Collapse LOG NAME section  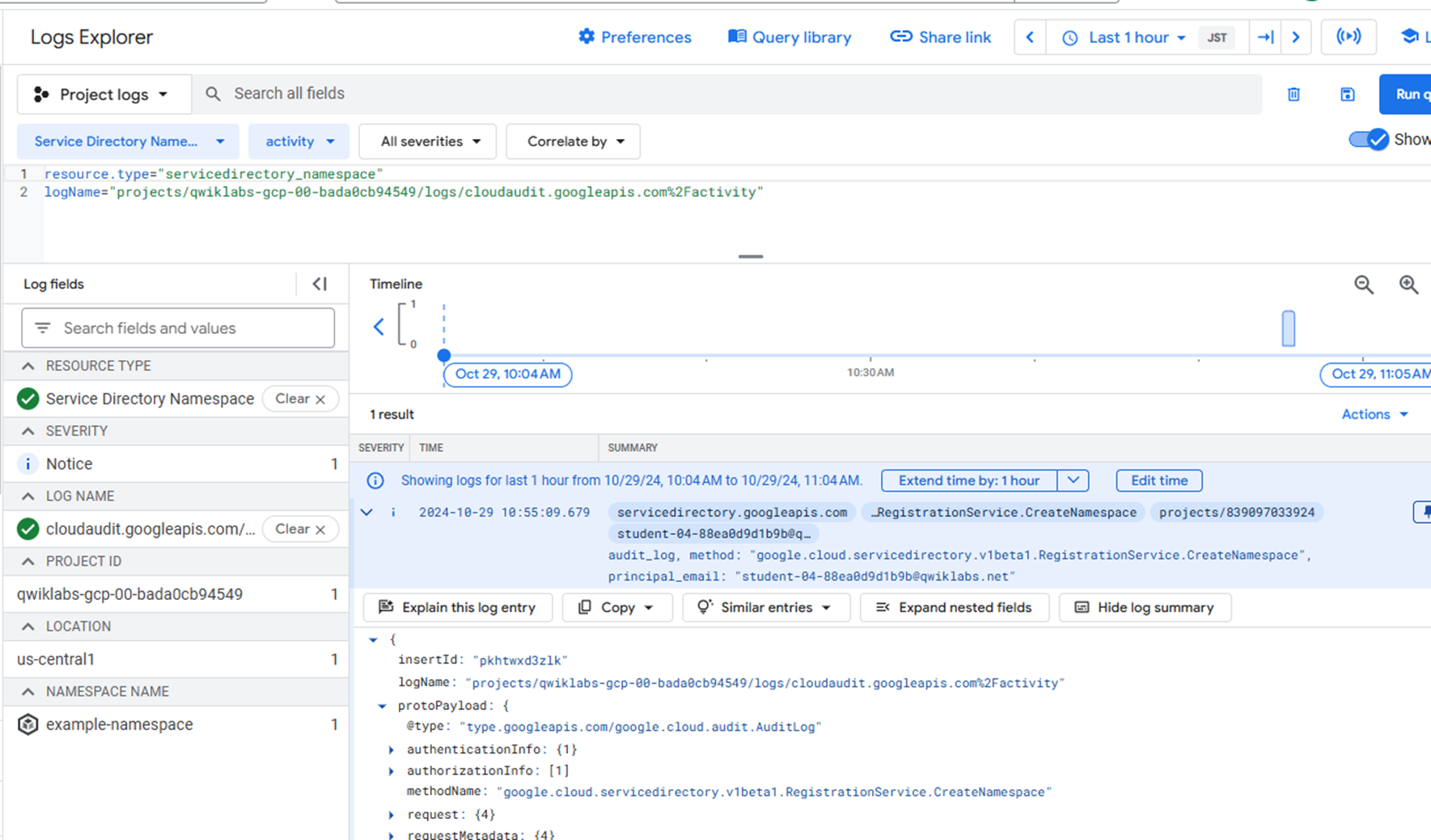[28, 496]
